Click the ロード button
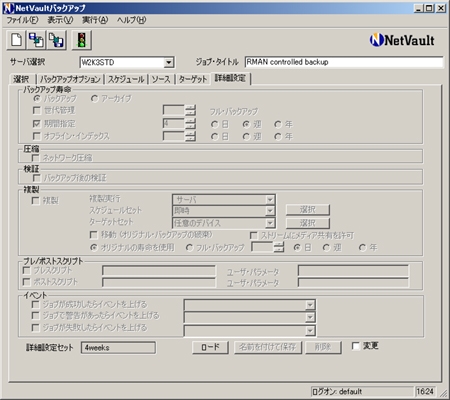Image resolution: width=450 pixels, height=400 pixels. (x=210, y=347)
